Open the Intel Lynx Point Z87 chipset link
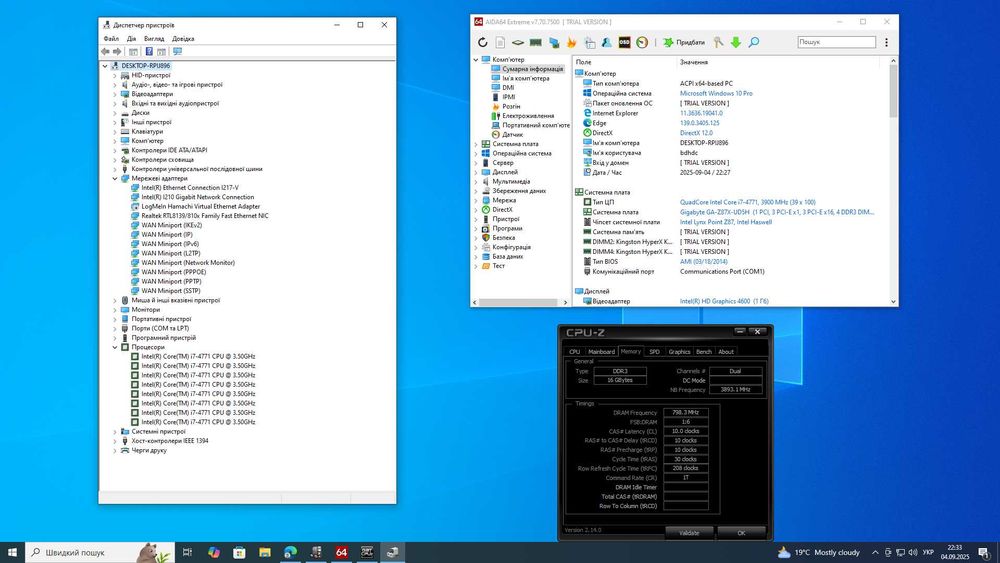Screen dimensions: 1000x563 (x=726, y=222)
